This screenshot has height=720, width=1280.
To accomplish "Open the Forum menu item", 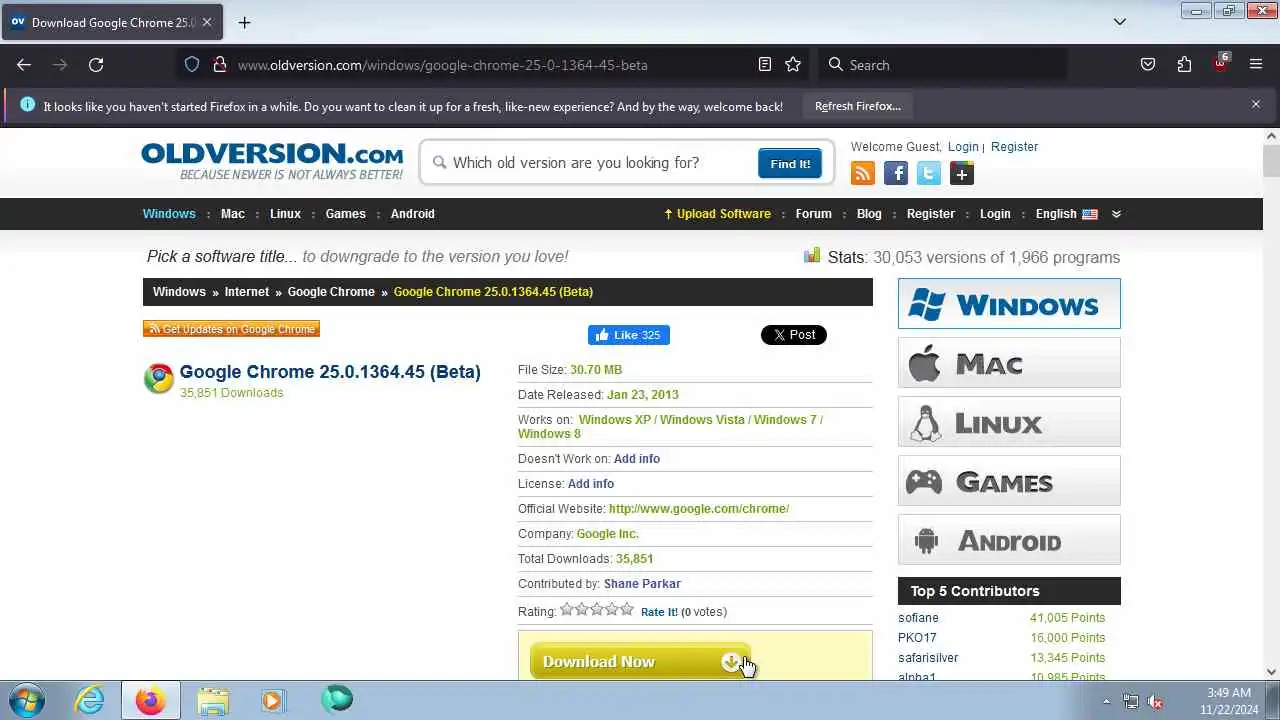I will pos(813,214).
